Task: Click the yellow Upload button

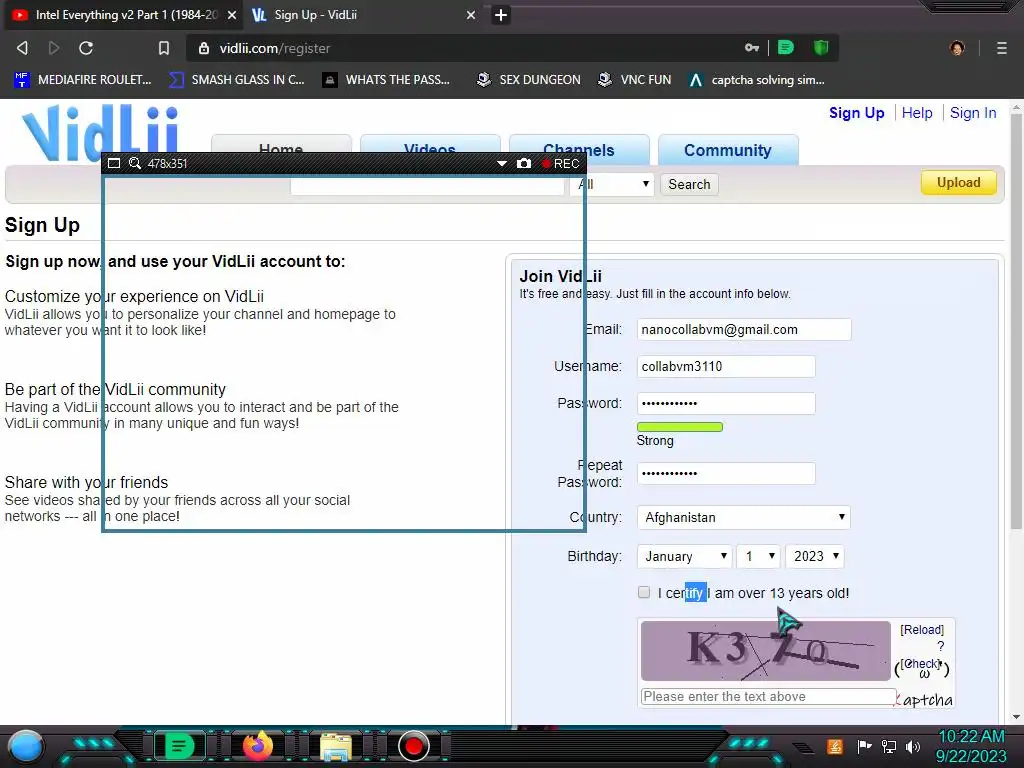Action: tap(959, 183)
